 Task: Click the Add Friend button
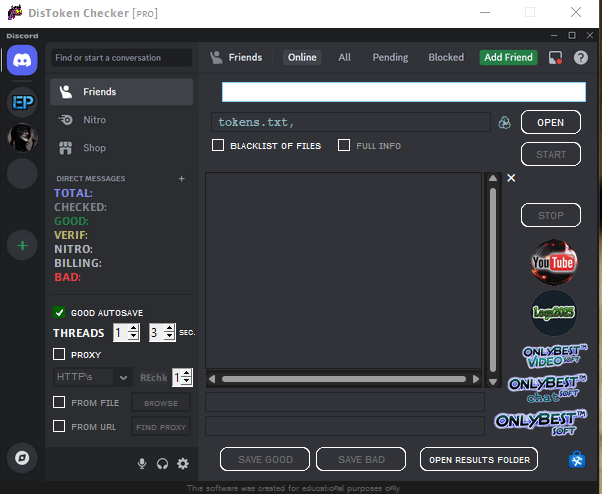click(x=508, y=58)
